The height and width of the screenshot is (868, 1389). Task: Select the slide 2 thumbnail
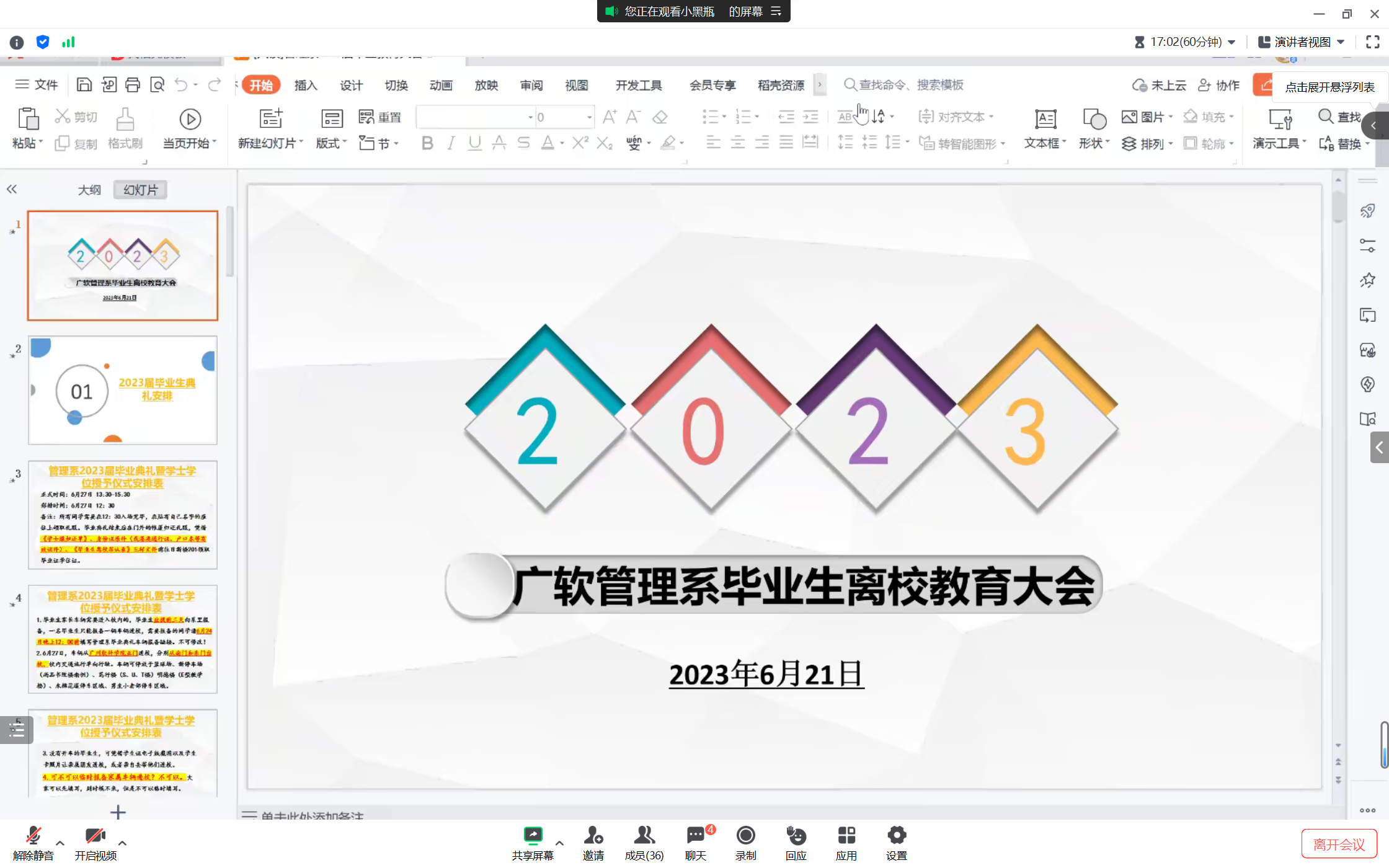123,390
